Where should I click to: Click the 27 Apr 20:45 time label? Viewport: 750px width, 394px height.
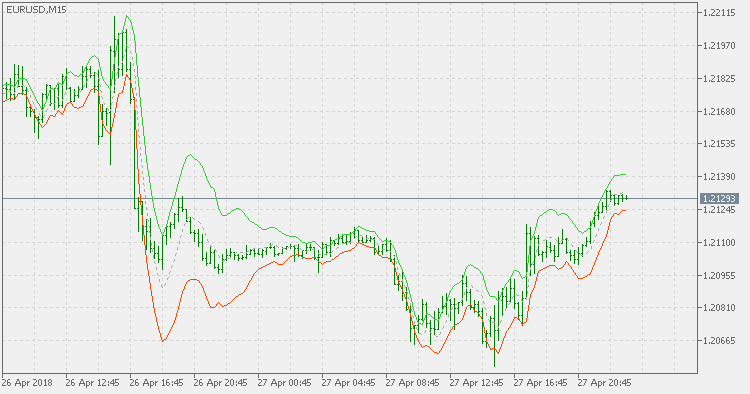coord(605,383)
